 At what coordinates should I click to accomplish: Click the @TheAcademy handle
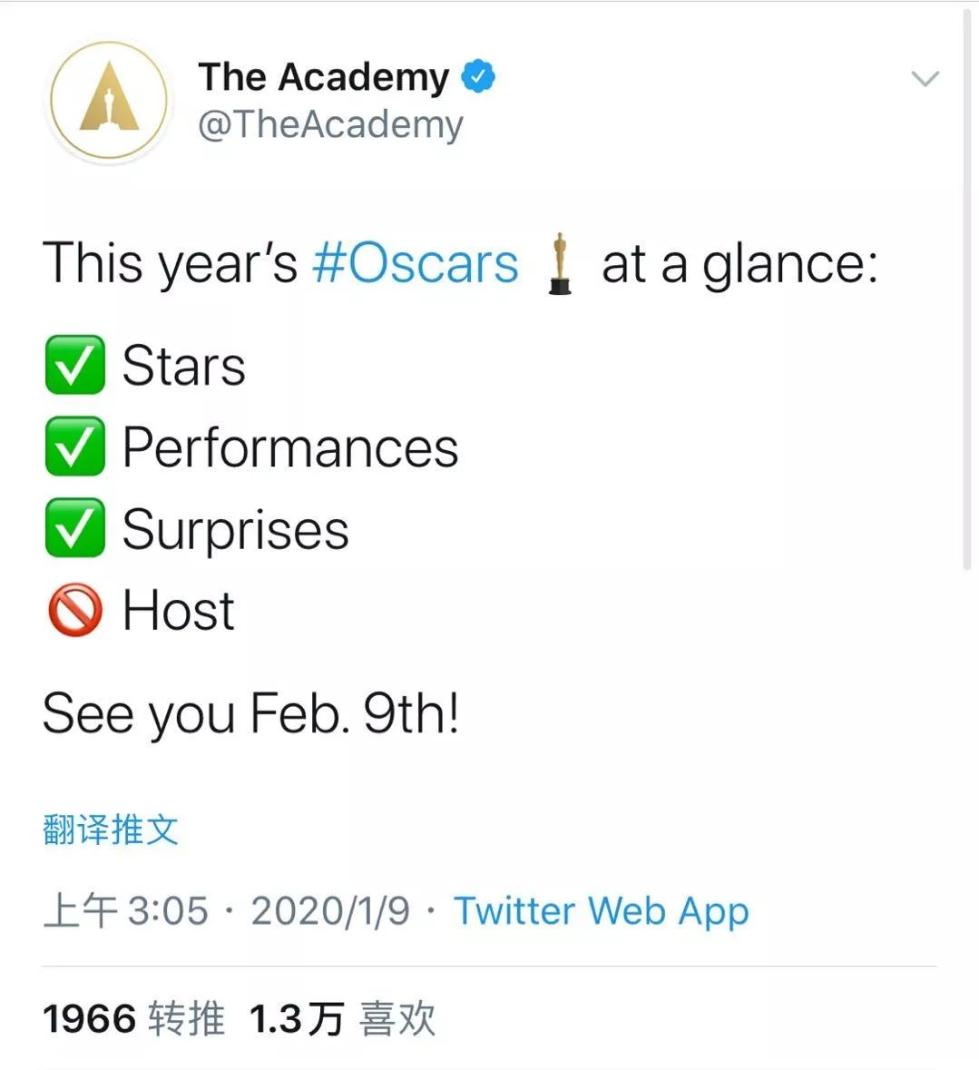click(x=332, y=124)
